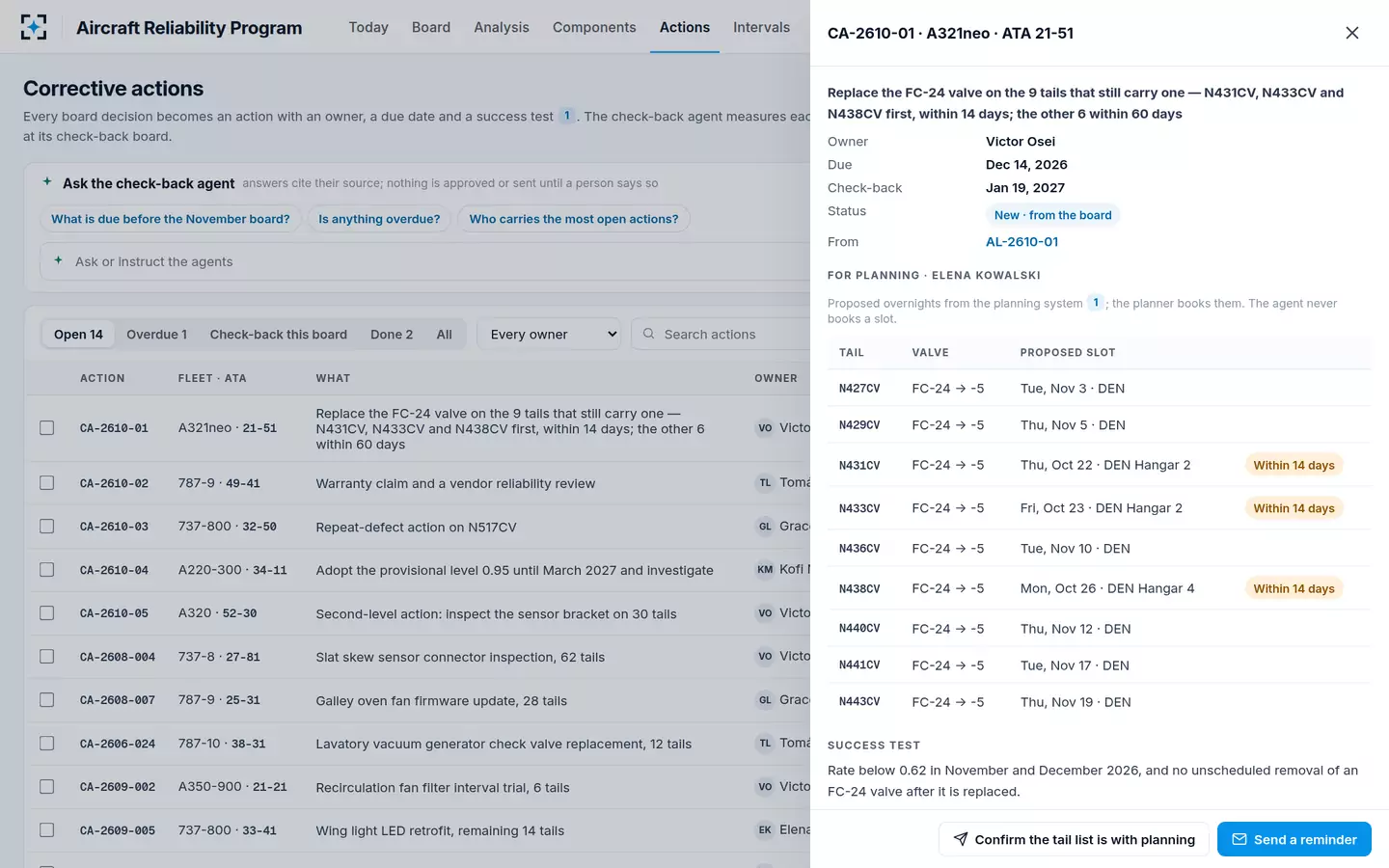The image size is (1389, 868).
Task: Tick the checkbox for CA-2610-03
Action: point(46,527)
